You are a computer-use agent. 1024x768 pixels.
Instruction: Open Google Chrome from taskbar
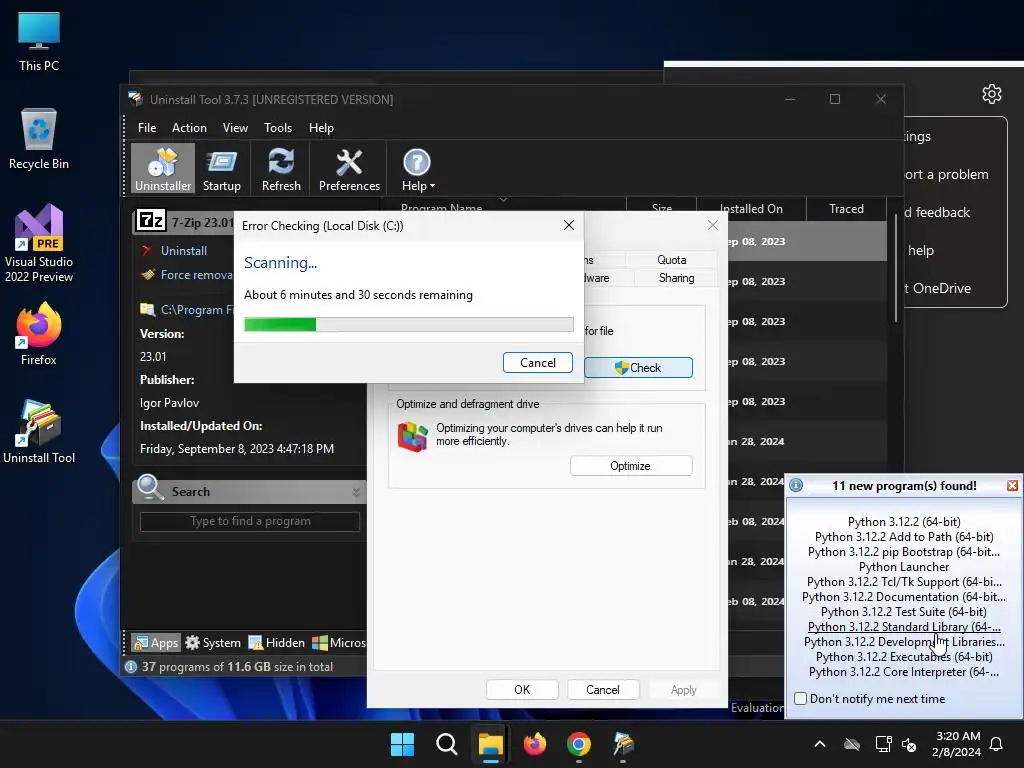pos(579,744)
